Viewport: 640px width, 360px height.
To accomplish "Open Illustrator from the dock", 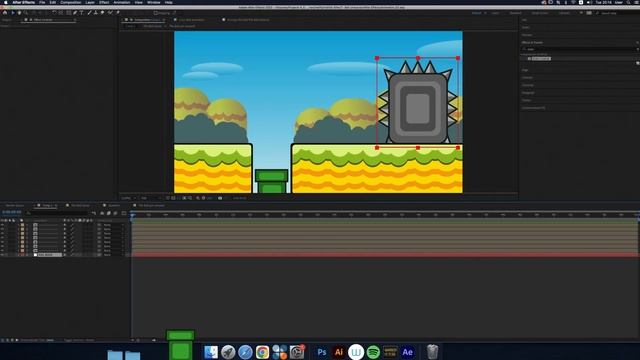I will pyautogui.click(x=339, y=352).
